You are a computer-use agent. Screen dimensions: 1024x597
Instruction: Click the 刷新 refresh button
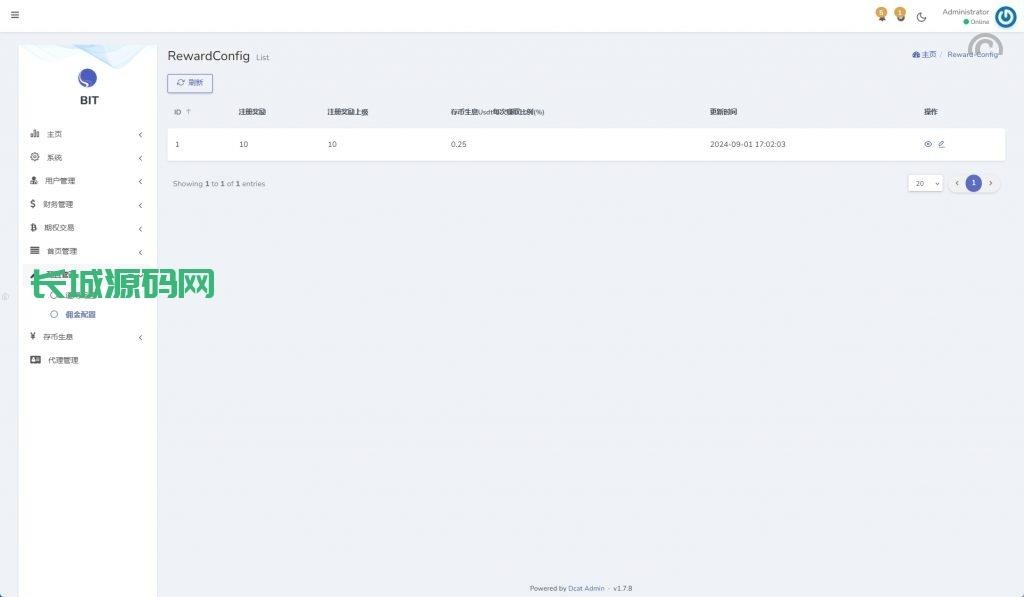[190, 83]
